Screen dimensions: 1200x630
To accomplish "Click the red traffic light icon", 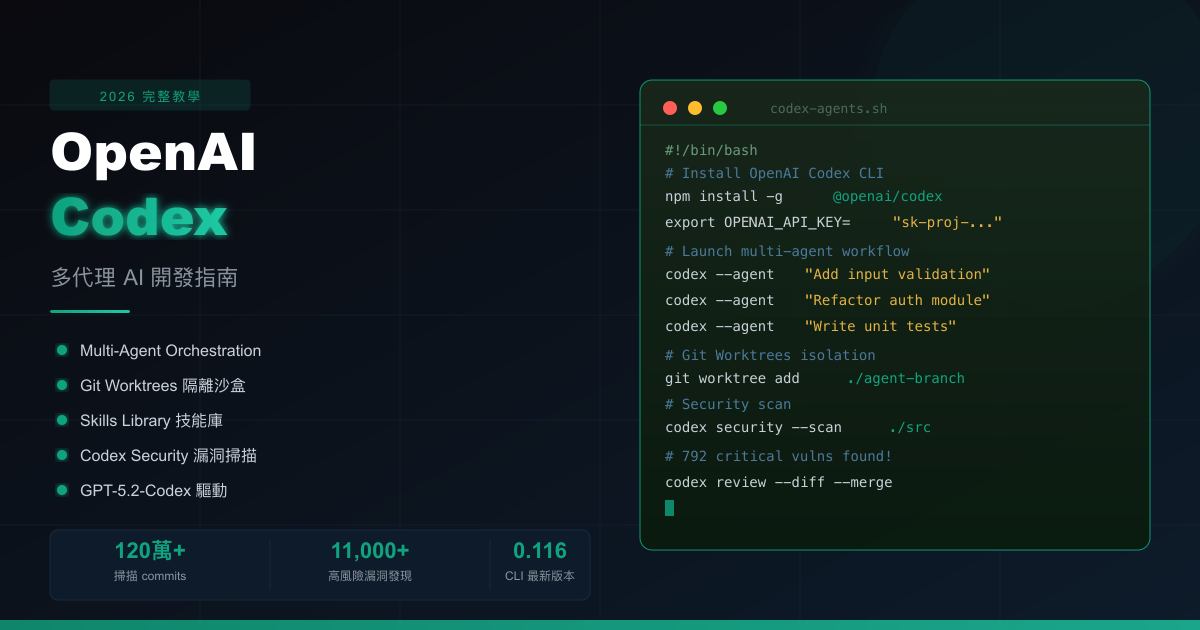I will tap(669, 107).
